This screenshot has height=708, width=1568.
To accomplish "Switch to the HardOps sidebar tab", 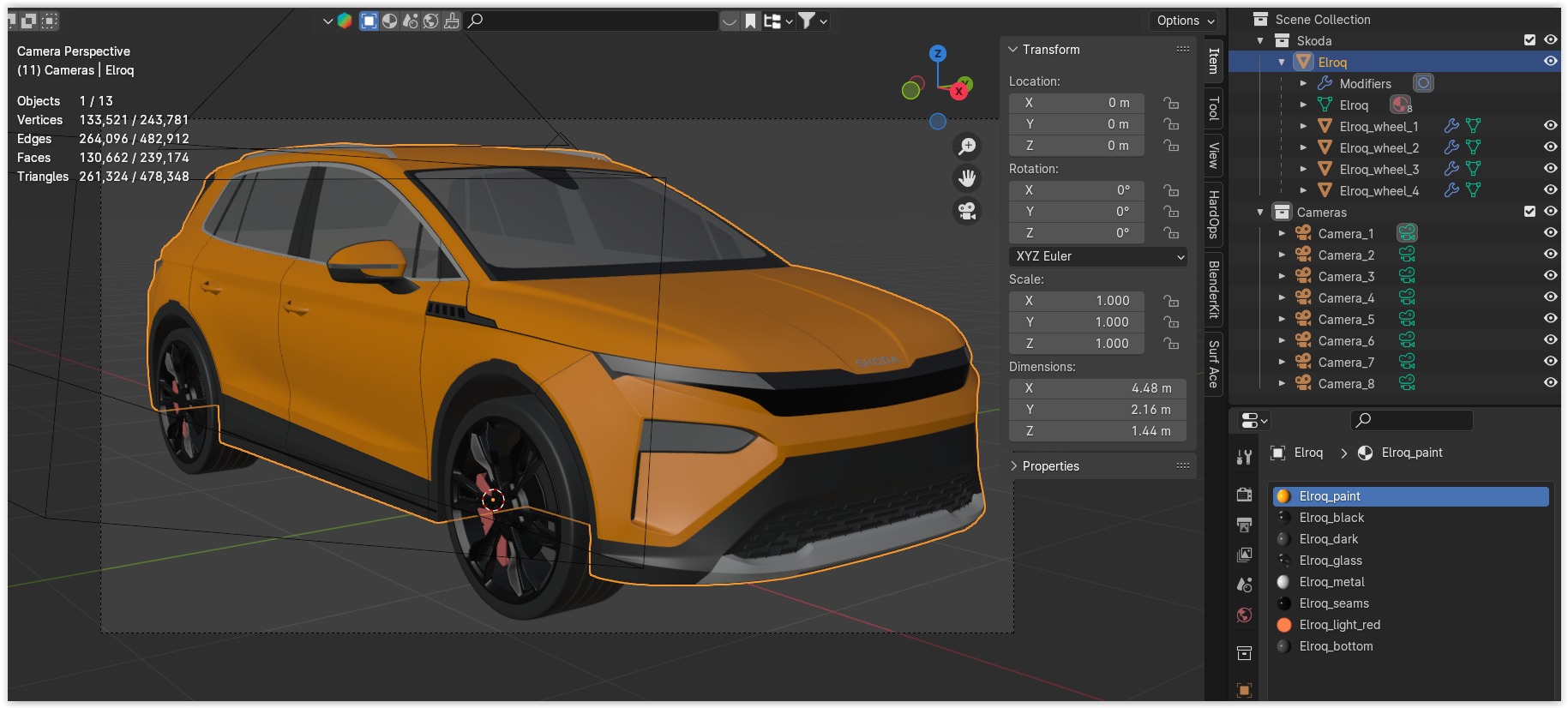I will coord(1213,214).
